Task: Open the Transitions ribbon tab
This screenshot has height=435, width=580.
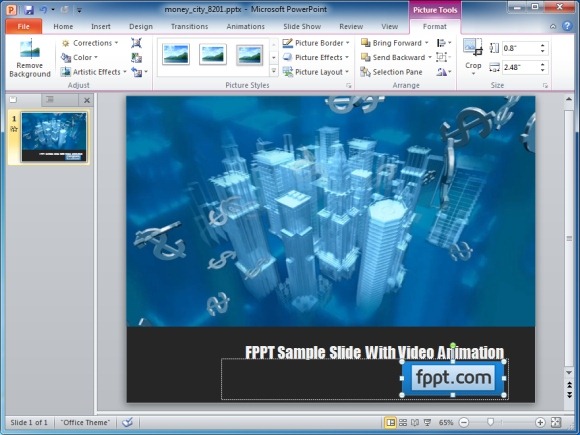Action: click(189, 27)
